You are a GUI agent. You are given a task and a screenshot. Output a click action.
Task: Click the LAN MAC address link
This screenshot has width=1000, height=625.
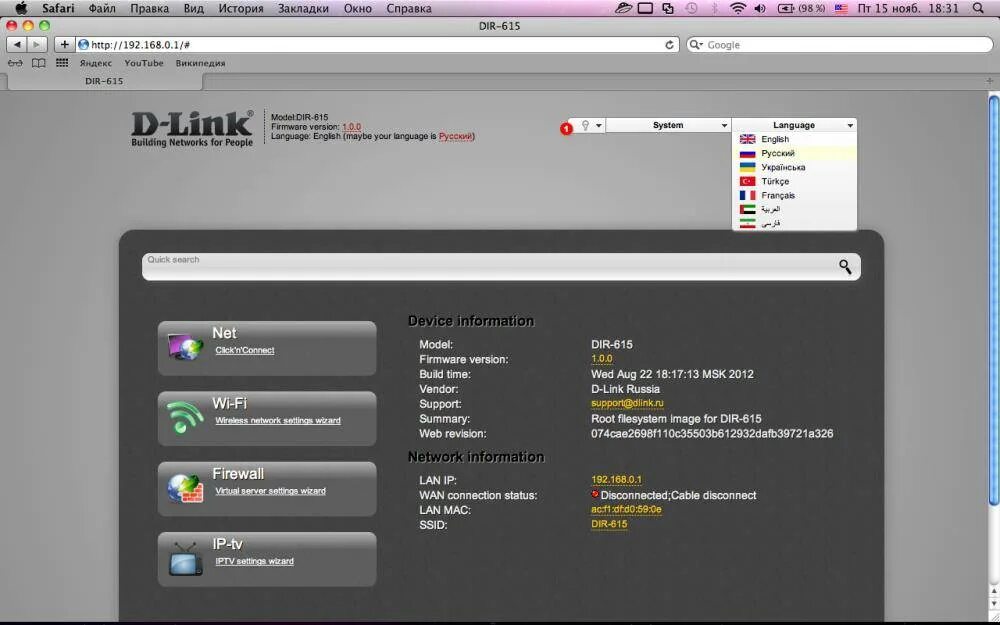pos(626,509)
